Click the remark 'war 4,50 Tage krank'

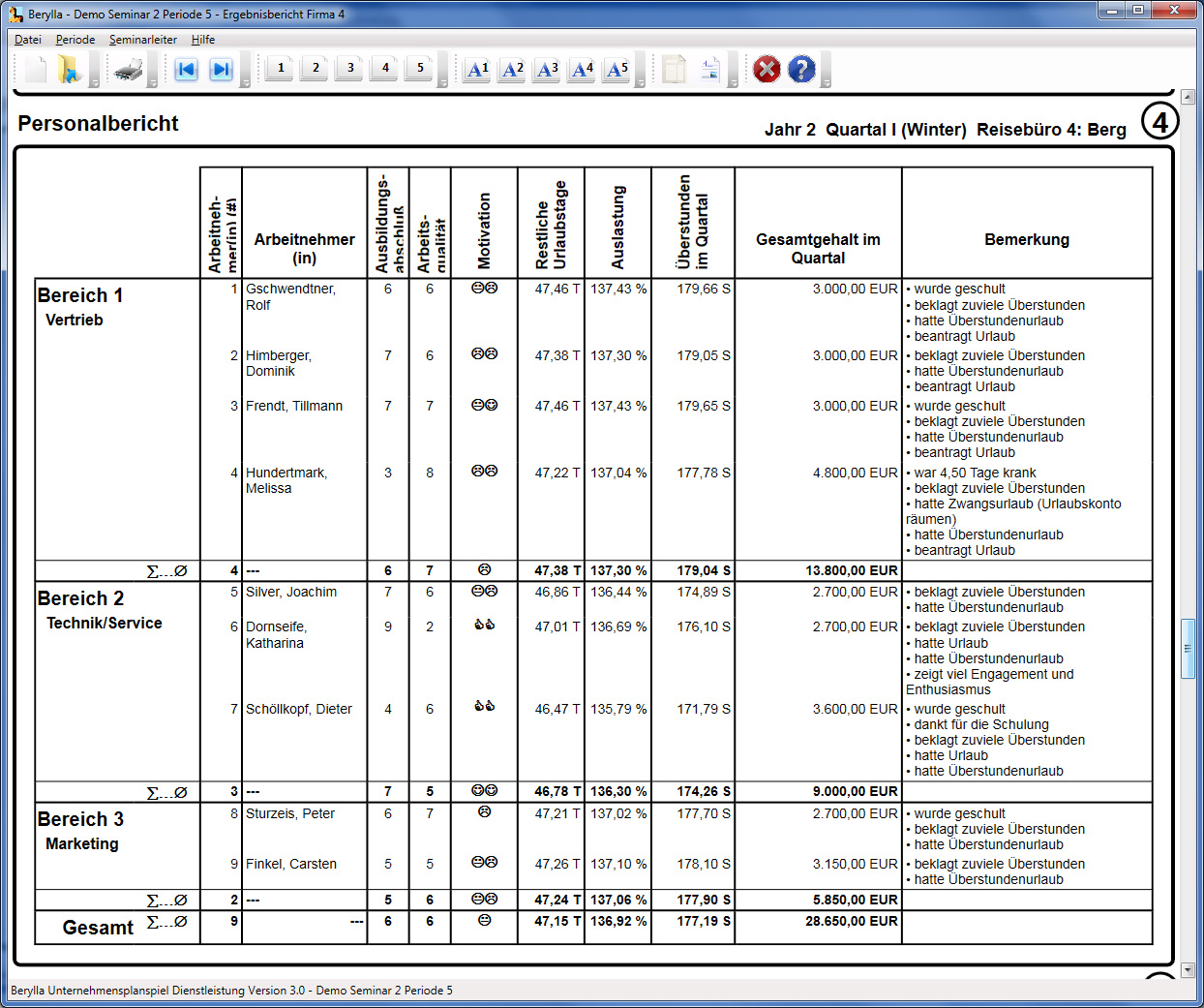click(971, 473)
